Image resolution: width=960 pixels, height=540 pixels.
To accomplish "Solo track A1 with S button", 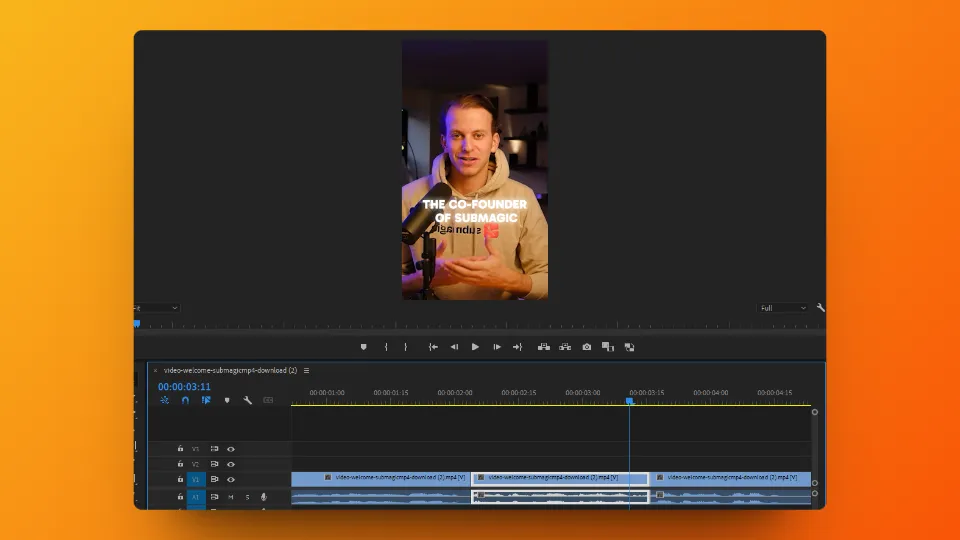I will coord(247,497).
